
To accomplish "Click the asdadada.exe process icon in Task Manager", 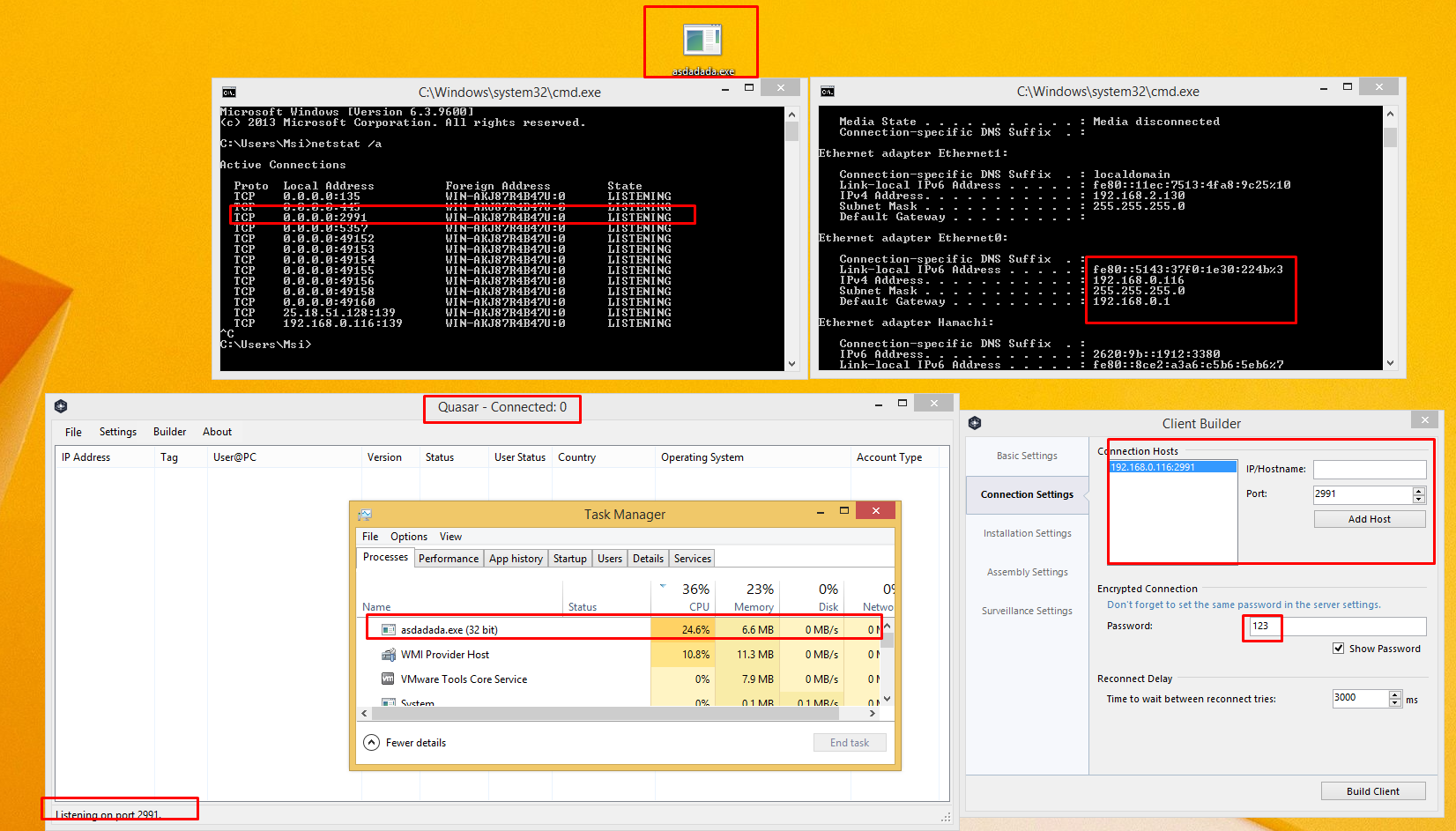I will (388, 629).
